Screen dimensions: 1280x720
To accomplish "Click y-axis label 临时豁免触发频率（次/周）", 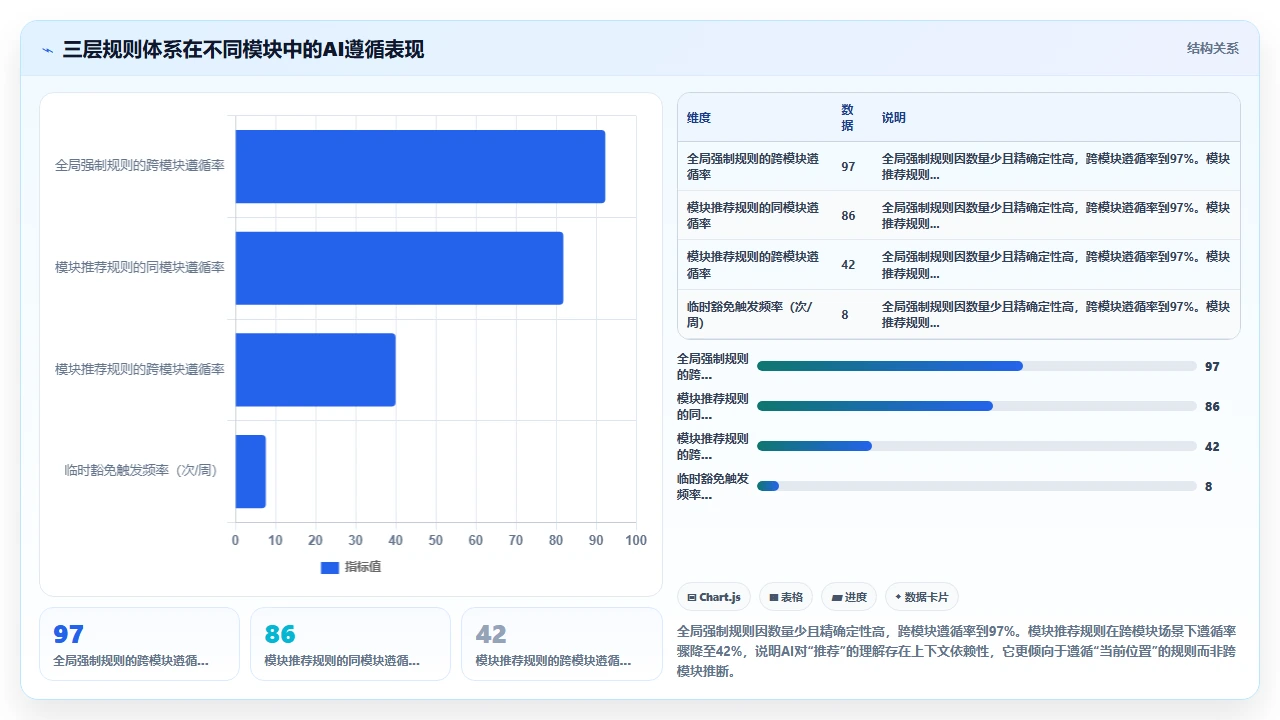I will click(x=140, y=470).
